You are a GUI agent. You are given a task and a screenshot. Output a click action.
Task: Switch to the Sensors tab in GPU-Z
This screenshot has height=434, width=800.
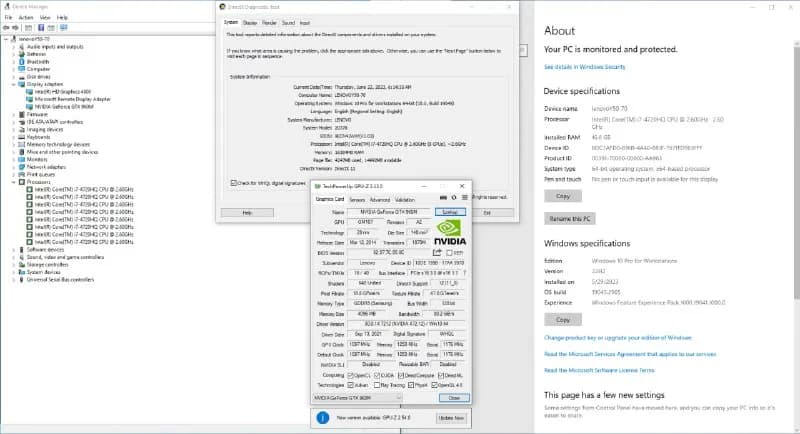357,200
